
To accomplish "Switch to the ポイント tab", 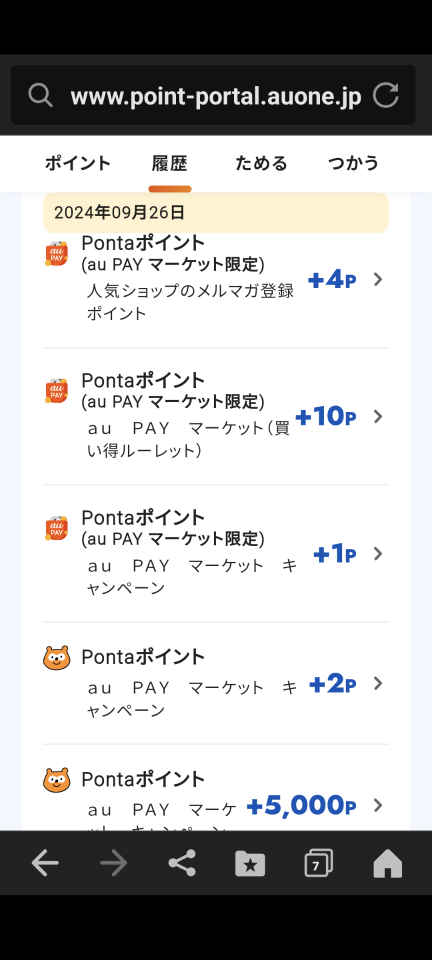I will coord(78,163).
